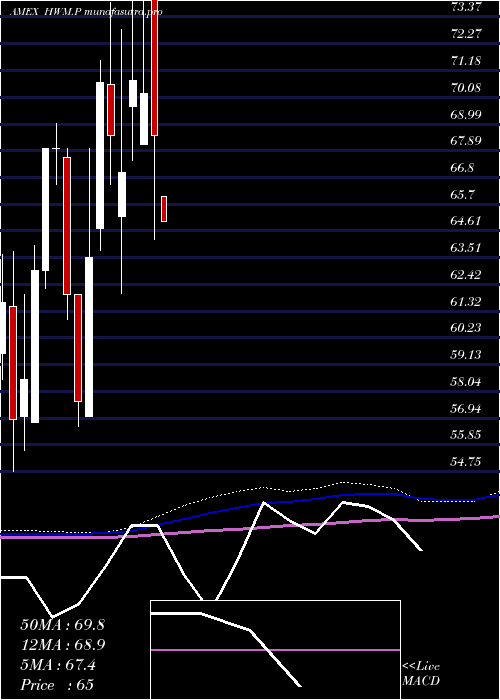The width and height of the screenshot is (500, 700).
Task: Select the 50MA : 69.8 readout
Action: tap(62, 625)
